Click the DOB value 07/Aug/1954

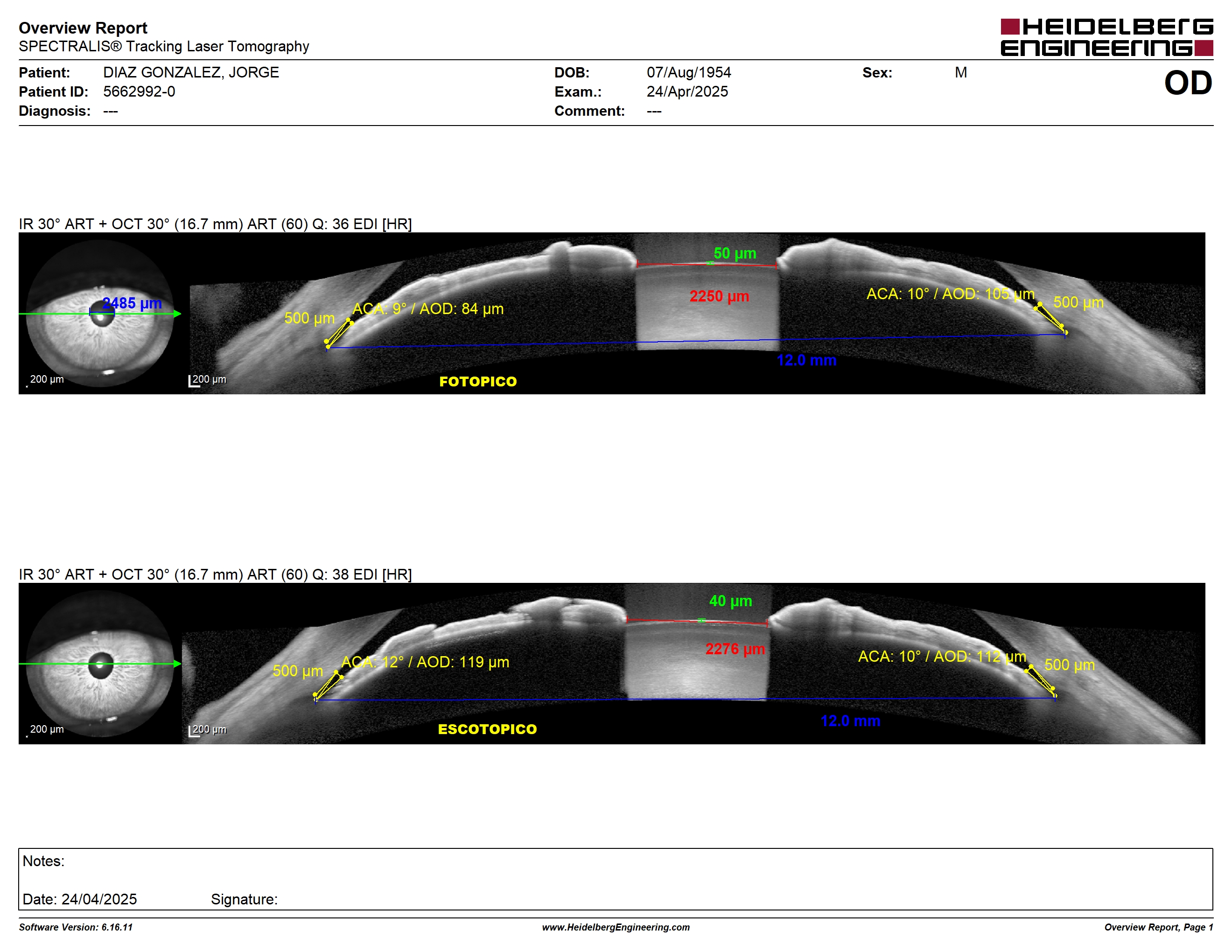(688, 72)
